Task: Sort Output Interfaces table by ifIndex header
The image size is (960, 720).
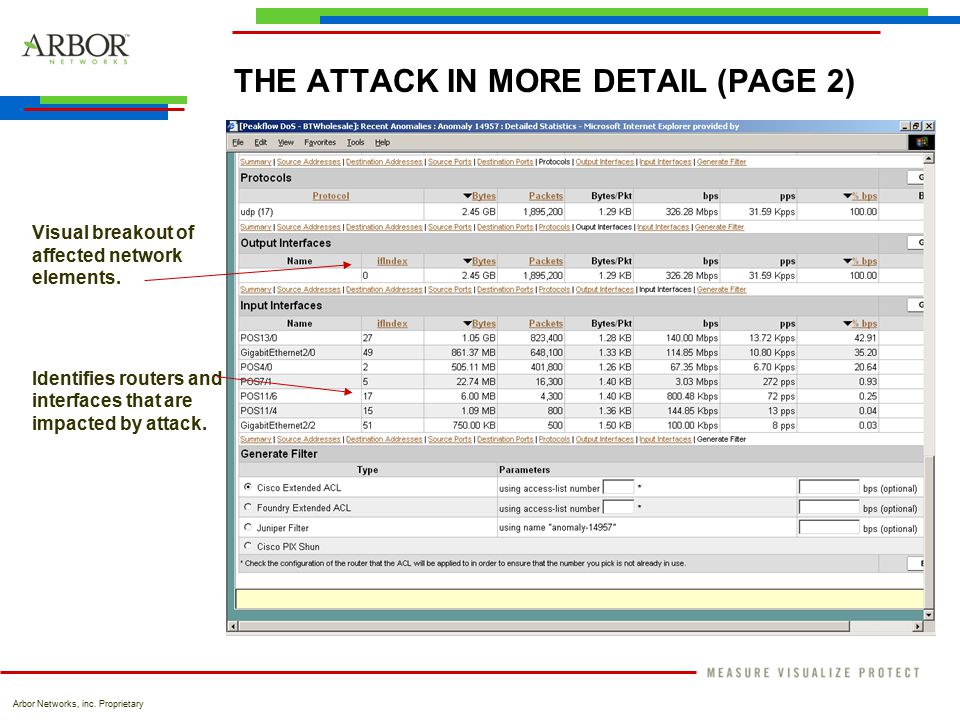Action: [392, 261]
